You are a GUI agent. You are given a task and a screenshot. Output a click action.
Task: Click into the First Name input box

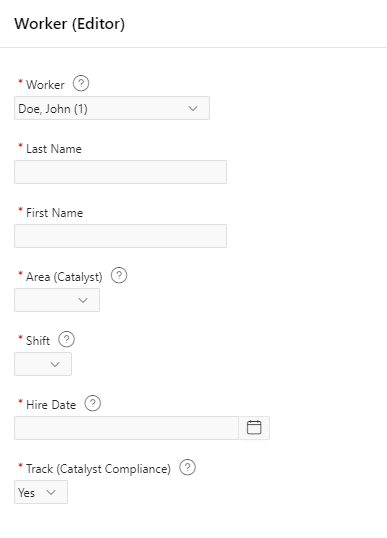[x=120, y=236]
